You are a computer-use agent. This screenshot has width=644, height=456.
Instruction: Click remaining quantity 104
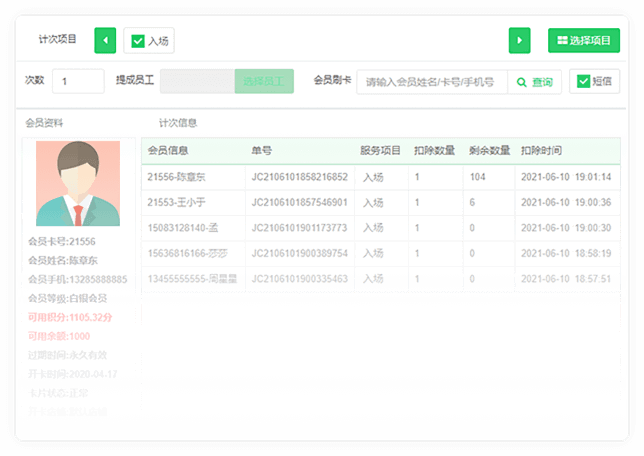(x=478, y=177)
